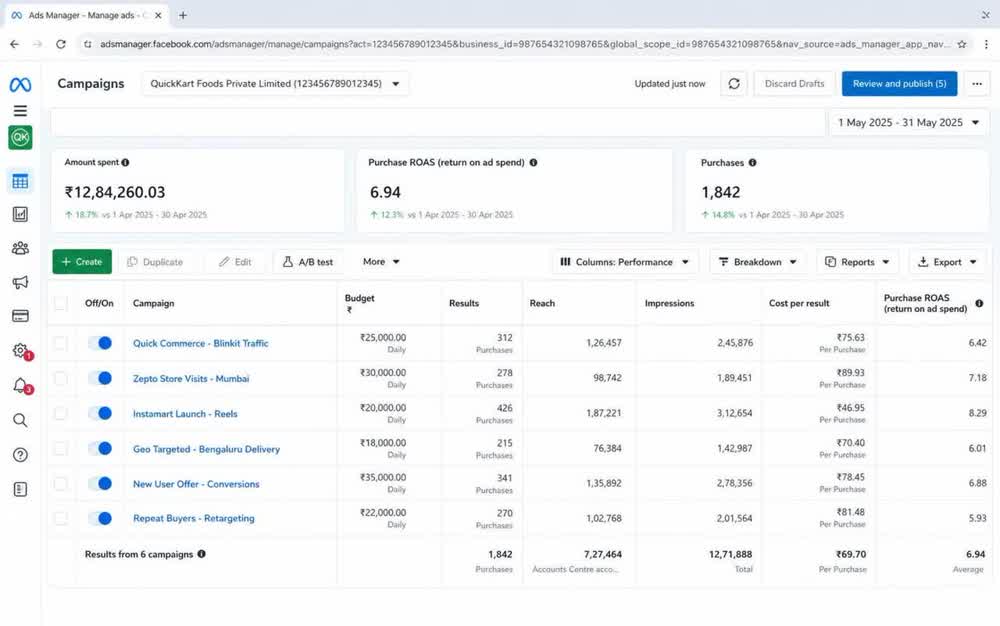Open the hamburger menu in sidebar

coord(20,111)
